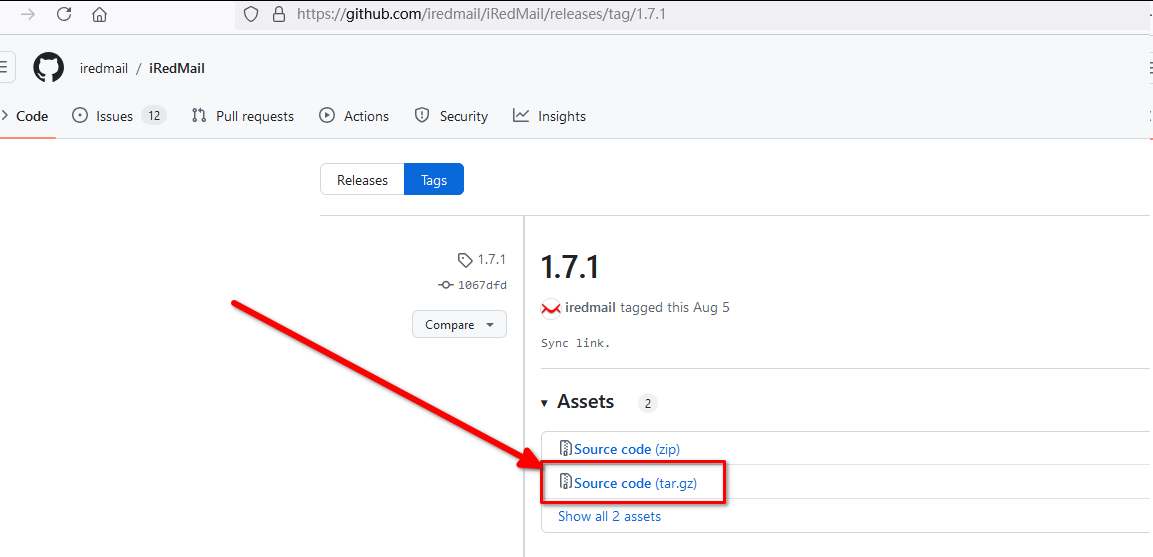Collapse the Assets section
1153x557 pixels.
(x=577, y=402)
